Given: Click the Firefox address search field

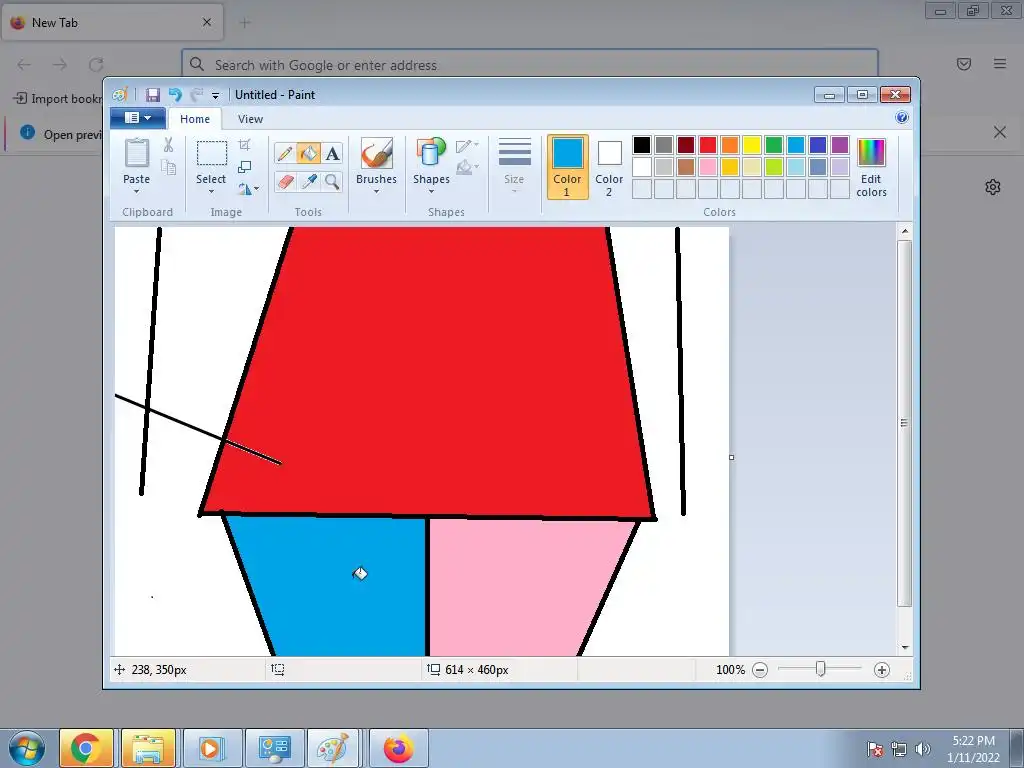Looking at the screenshot, I should [x=530, y=65].
